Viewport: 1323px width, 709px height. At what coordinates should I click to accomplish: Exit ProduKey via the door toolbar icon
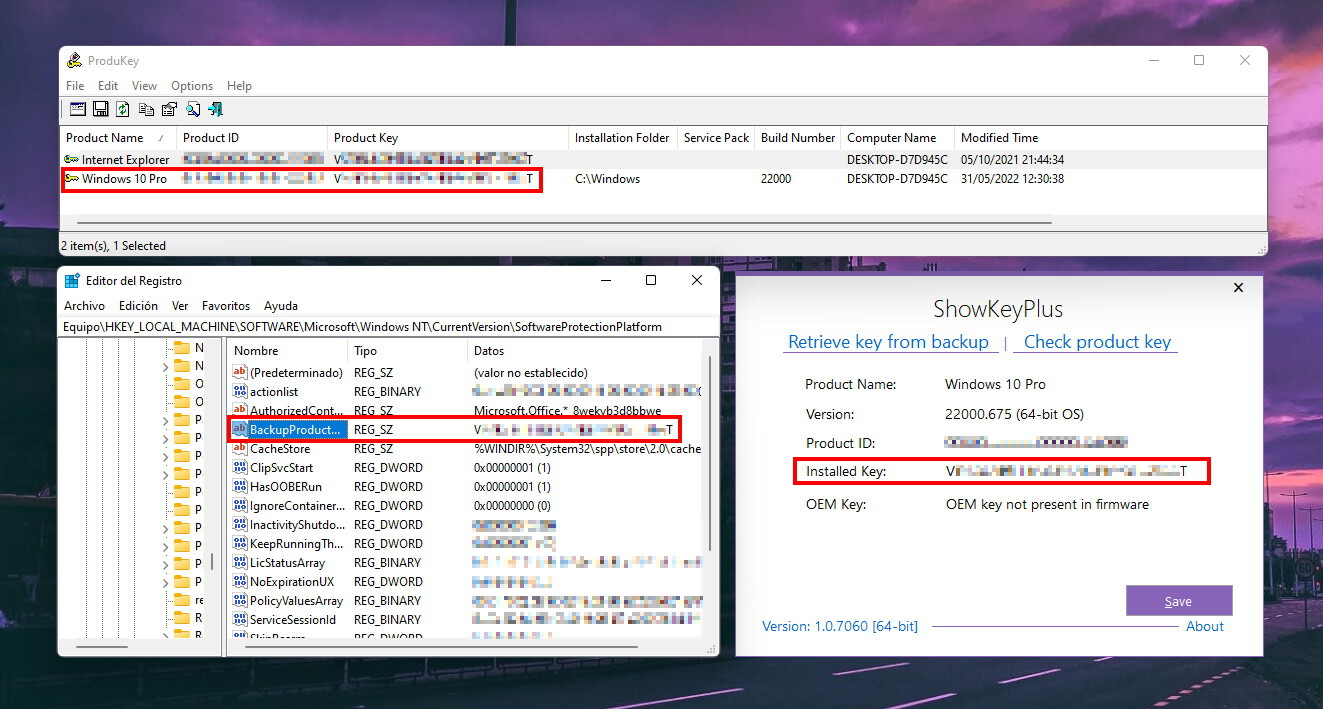point(214,109)
